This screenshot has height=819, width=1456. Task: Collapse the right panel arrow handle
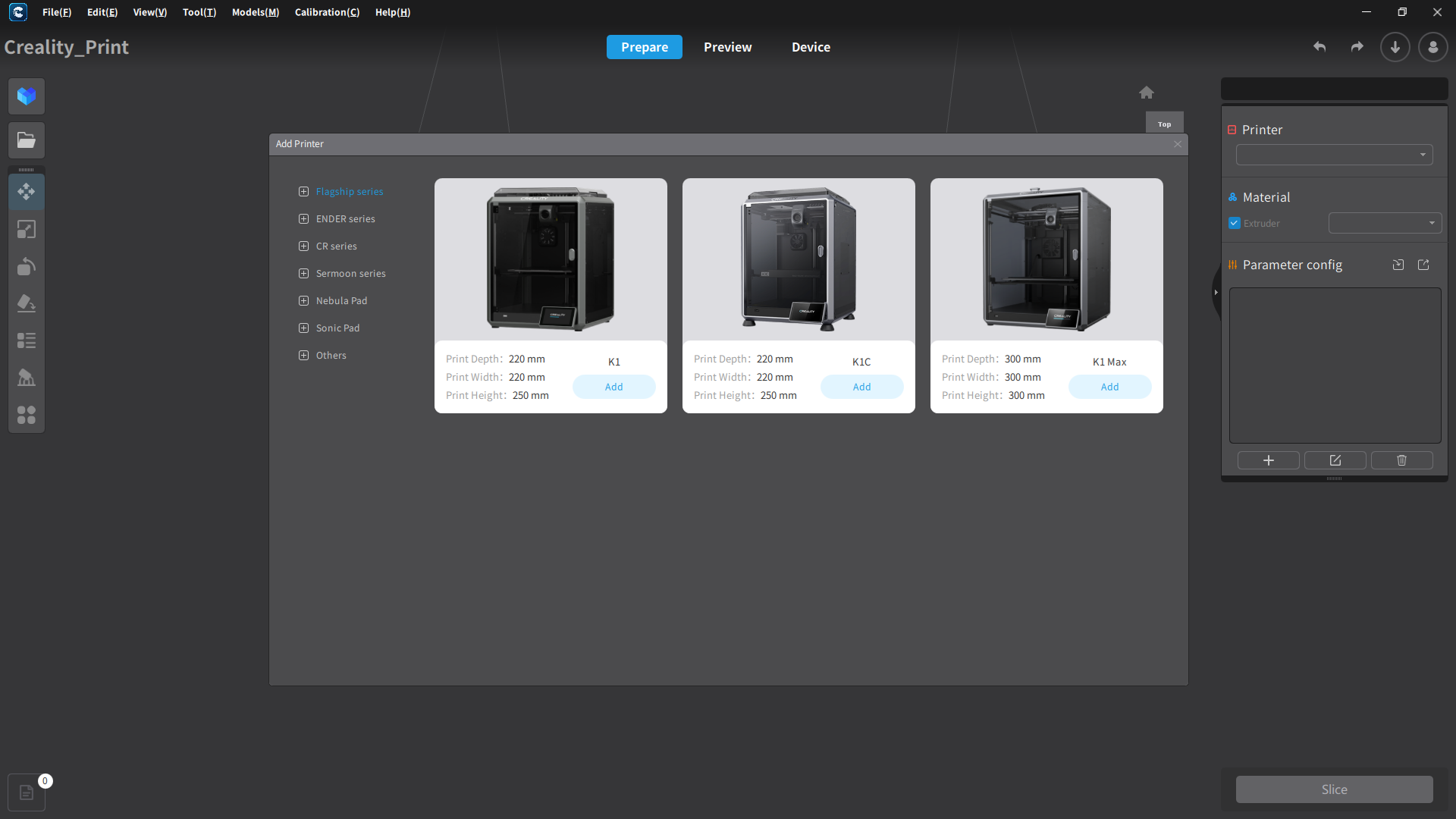click(1216, 292)
